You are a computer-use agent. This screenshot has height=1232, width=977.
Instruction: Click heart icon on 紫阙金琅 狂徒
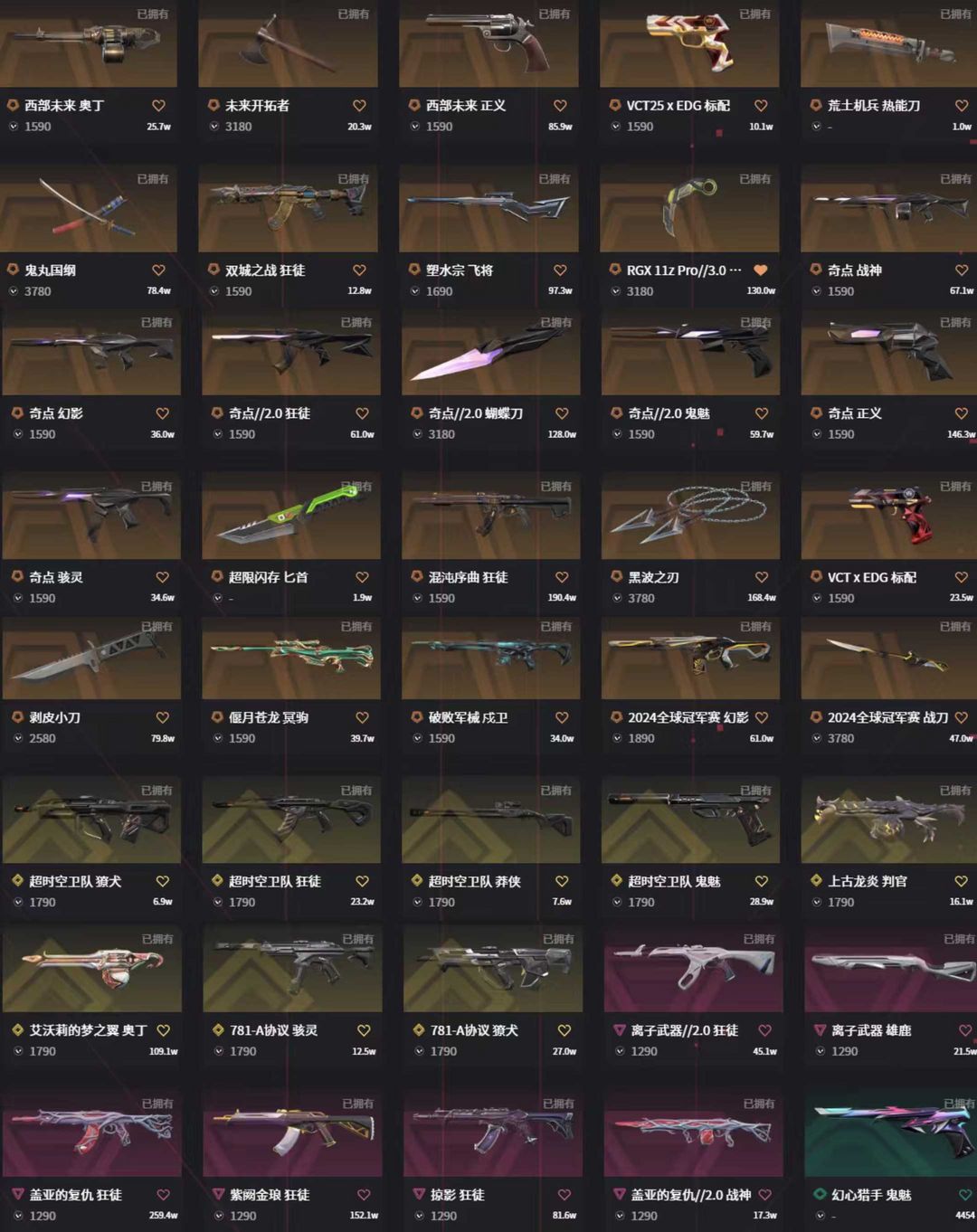[x=364, y=1195]
